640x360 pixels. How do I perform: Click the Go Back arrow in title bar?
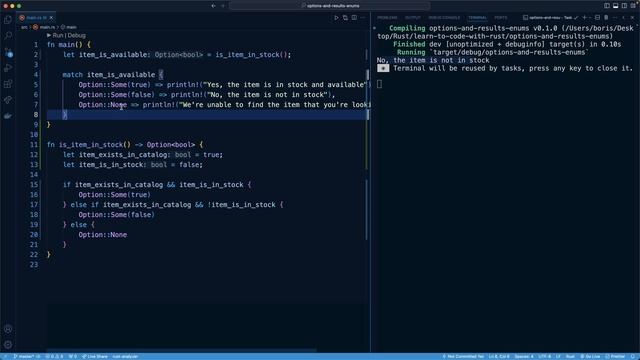[213, 6]
